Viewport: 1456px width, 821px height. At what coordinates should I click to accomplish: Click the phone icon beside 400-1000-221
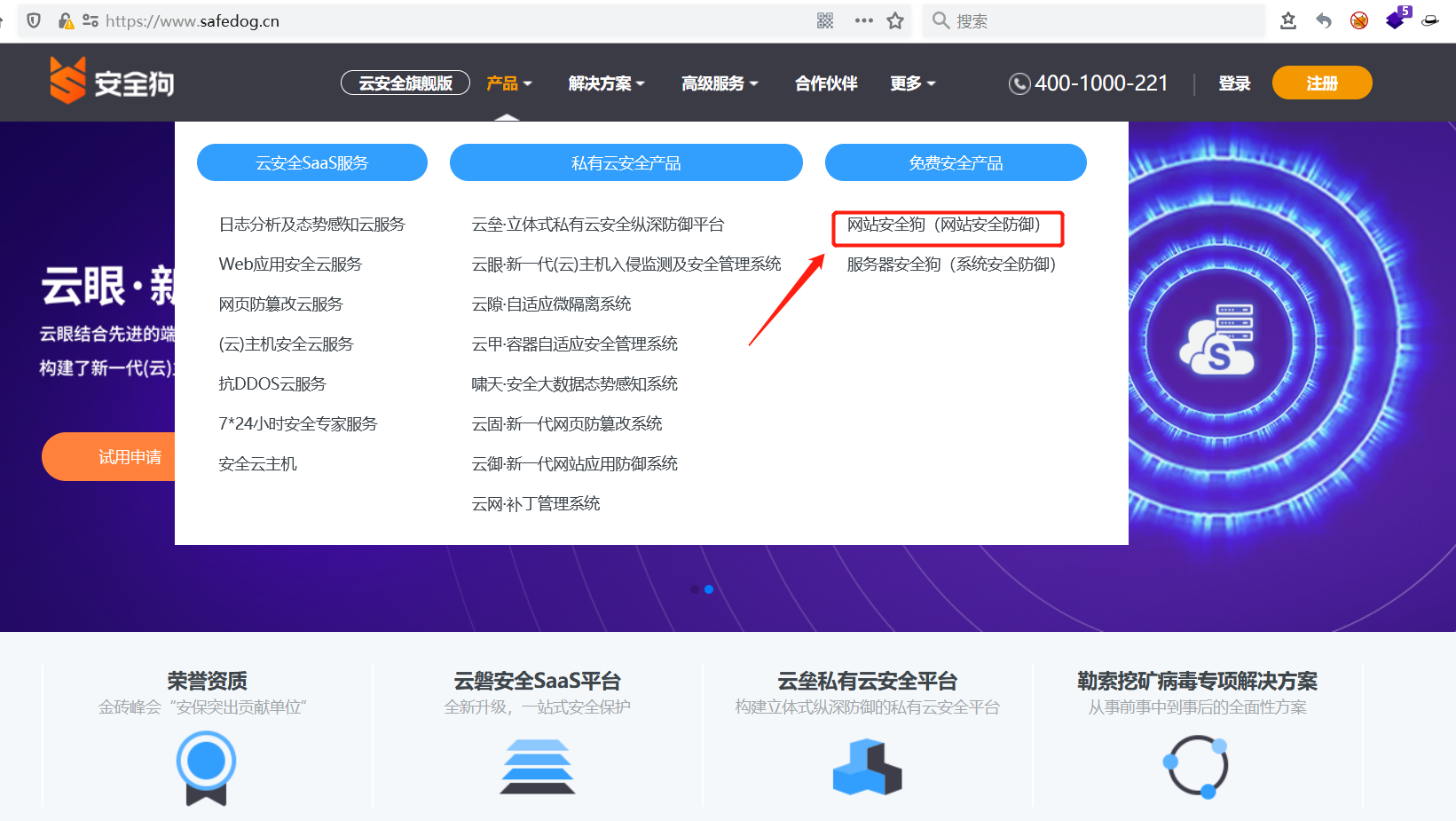pyautogui.click(x=1019, y=83)
